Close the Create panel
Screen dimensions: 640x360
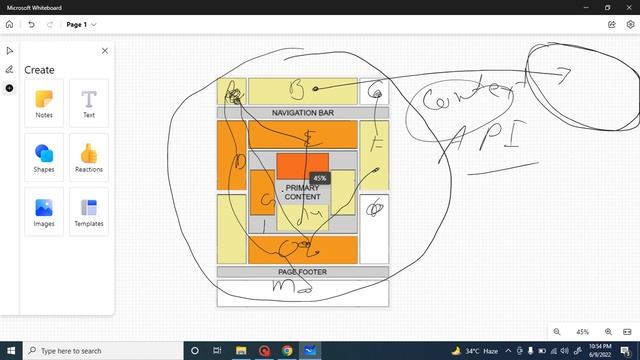pos(105,51)
